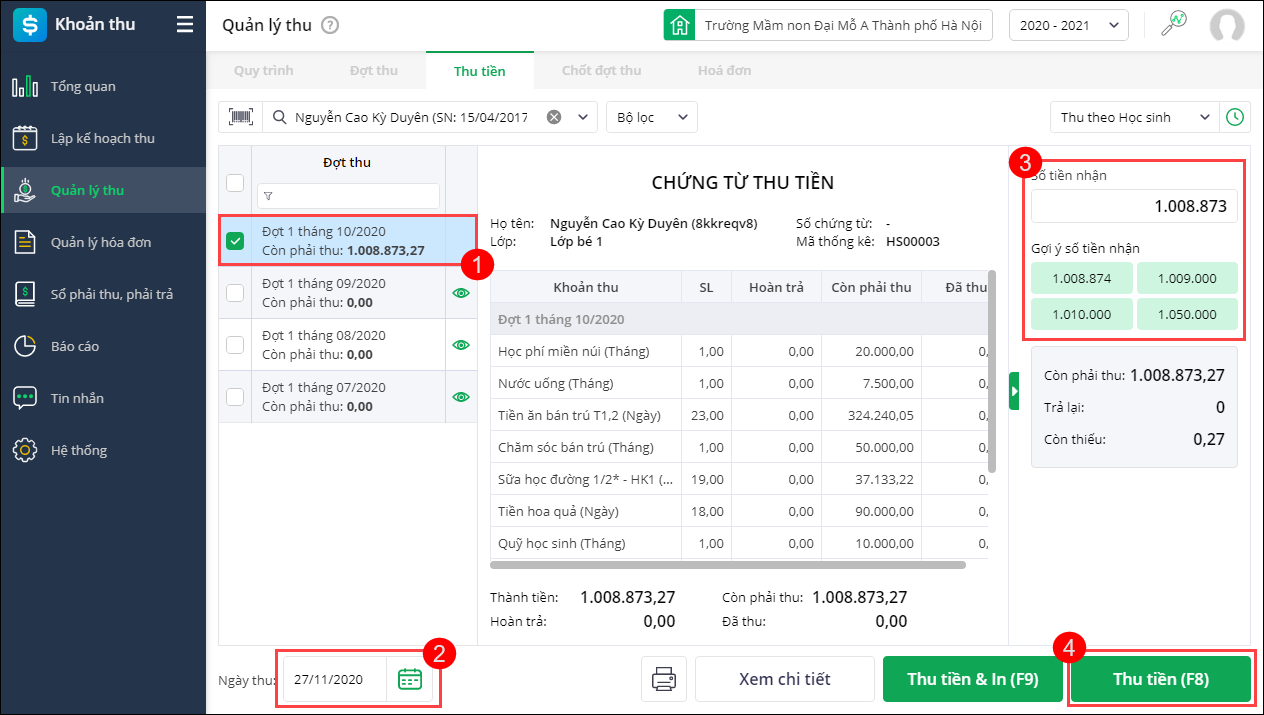Expand the Bộ lọc filter dropdown
This screenshot has width=1264, height=715.
click(652, 117)
